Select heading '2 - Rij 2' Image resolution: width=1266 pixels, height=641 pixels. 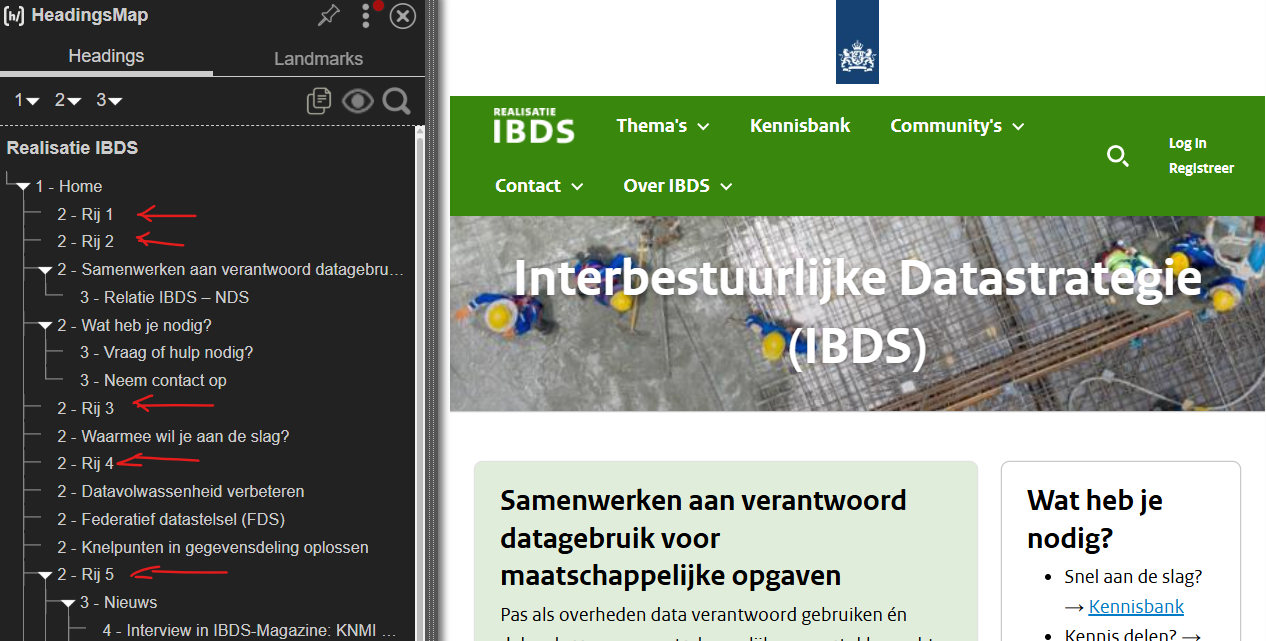85,241
